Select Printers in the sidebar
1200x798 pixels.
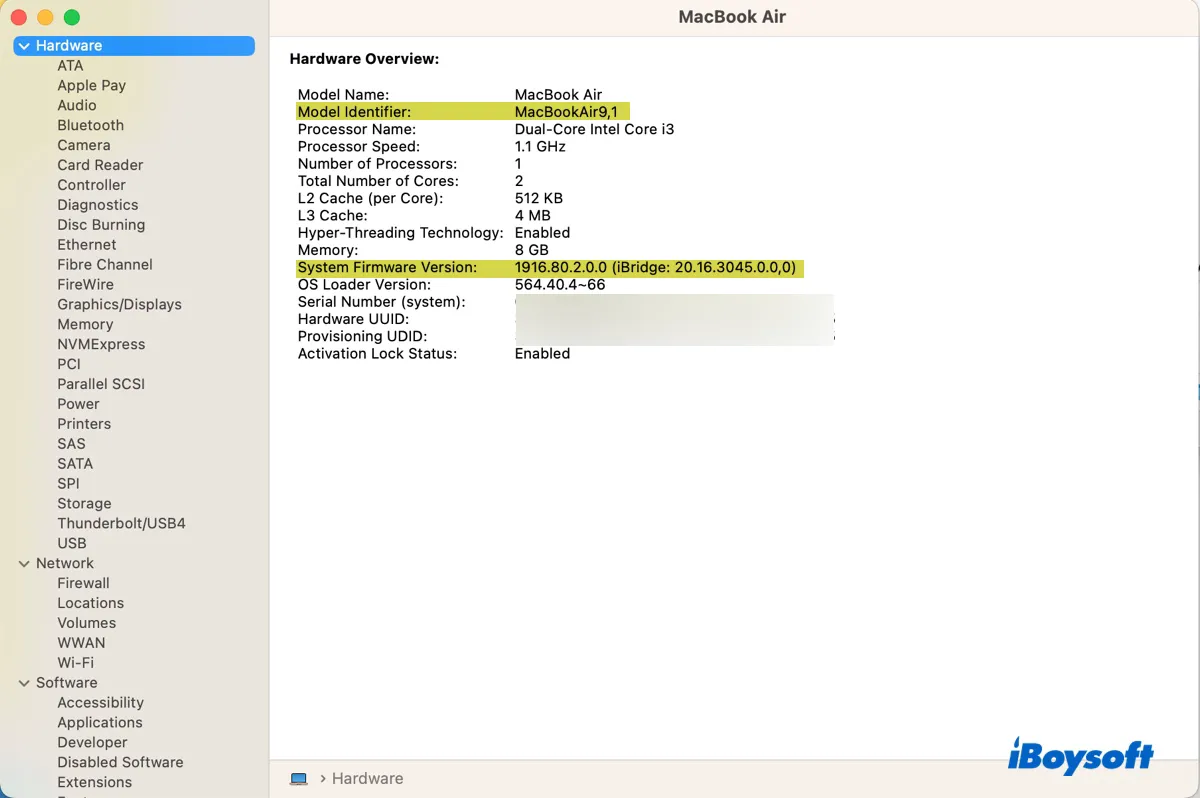(84, 424)
